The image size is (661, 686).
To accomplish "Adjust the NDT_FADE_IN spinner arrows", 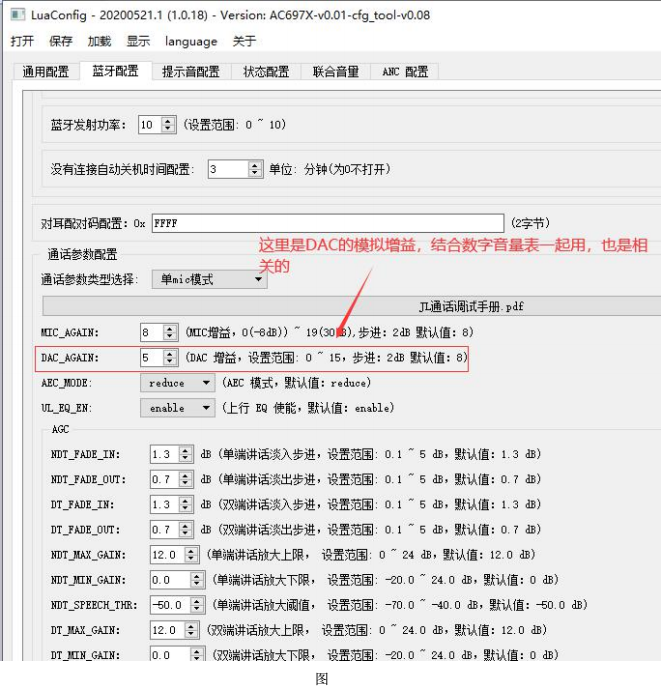I will point(186,454).
